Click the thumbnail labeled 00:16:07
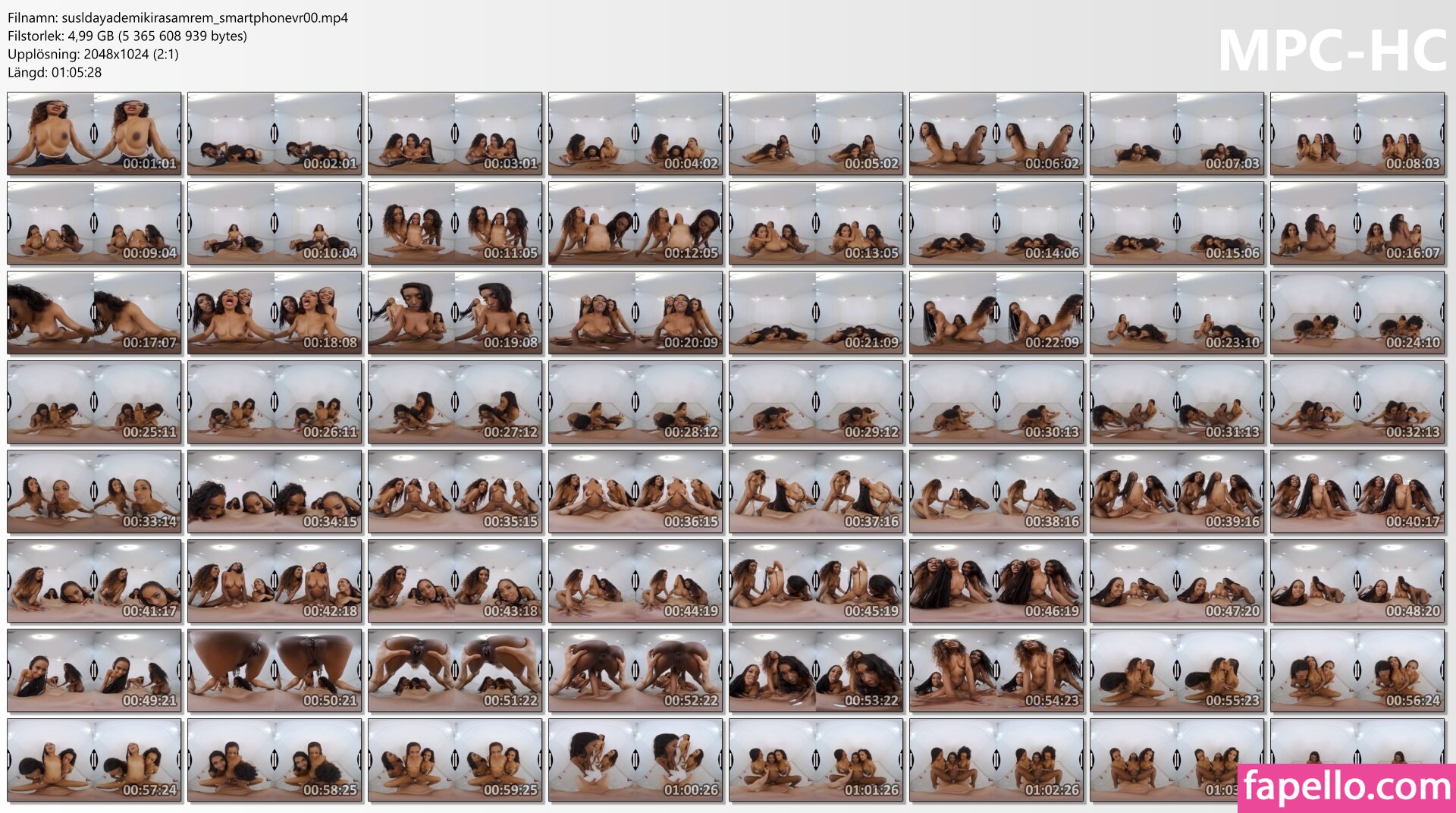Viewport: 1456px width, 813px height. tap(1357, 224)
